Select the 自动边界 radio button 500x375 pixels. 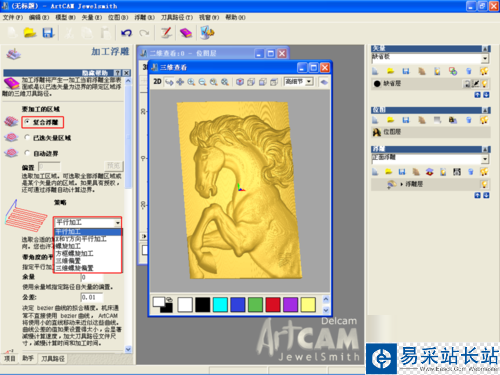point(27,153)
